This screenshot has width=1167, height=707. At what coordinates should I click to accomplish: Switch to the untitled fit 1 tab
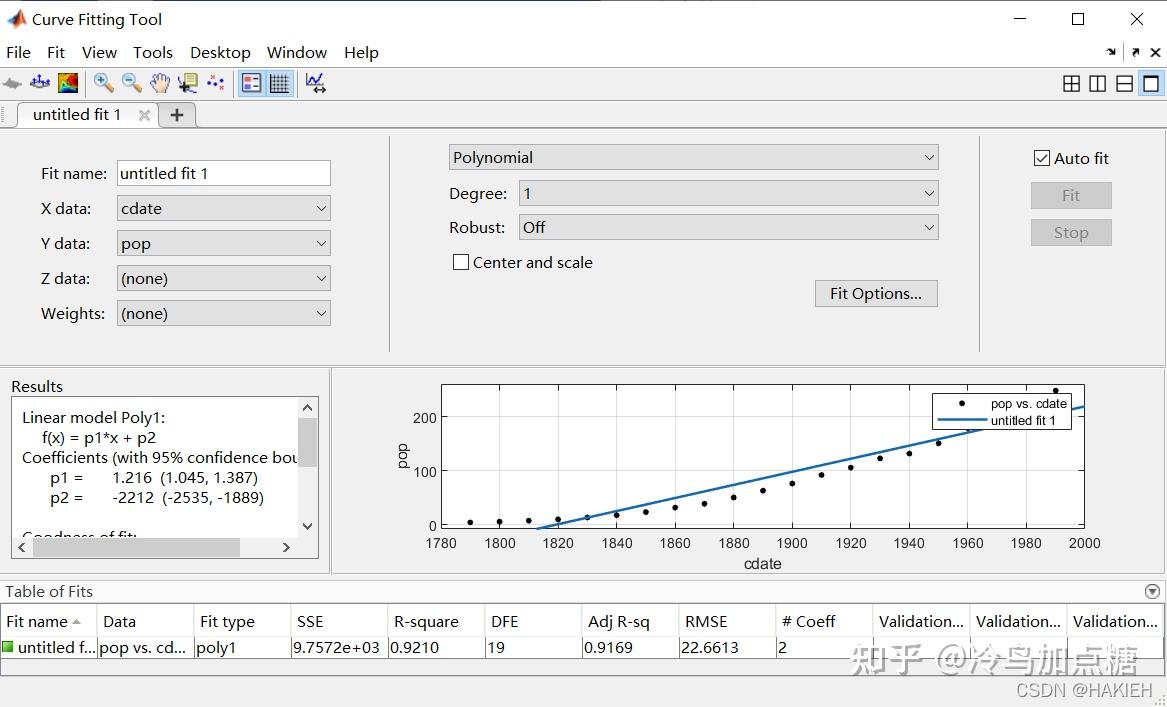tap(80, 114)
